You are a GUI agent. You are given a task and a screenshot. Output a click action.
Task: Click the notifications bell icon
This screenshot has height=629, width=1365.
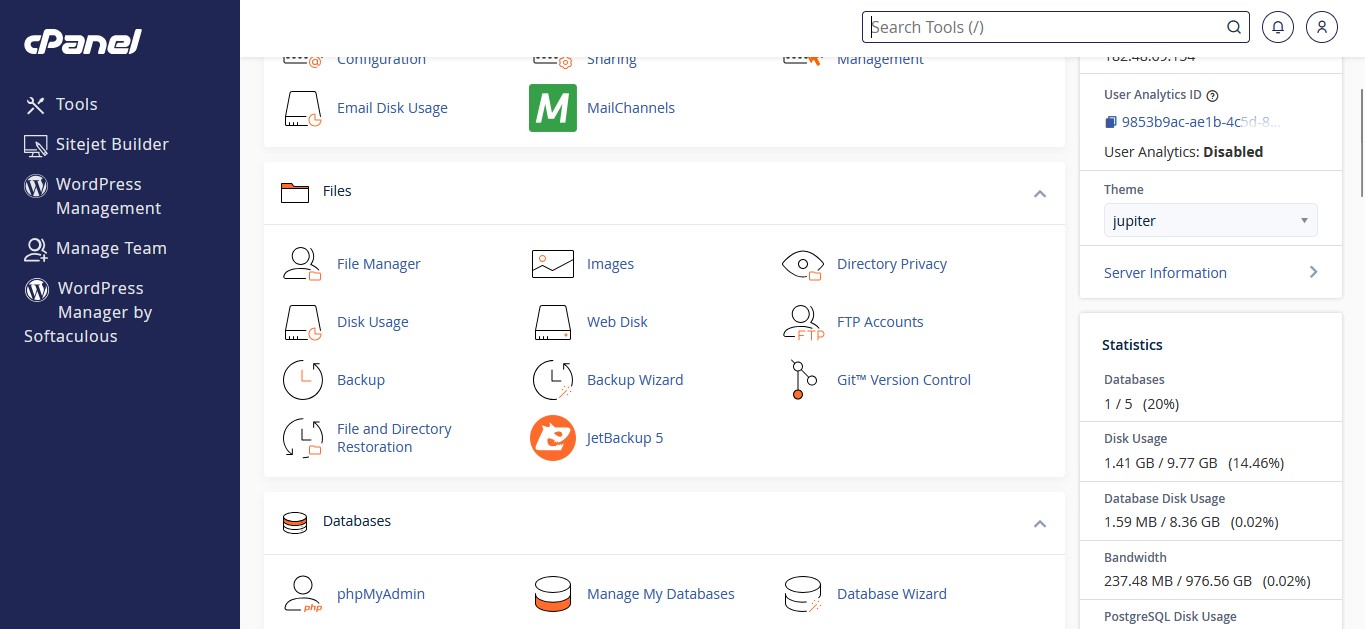click(x=1278, y=27)
